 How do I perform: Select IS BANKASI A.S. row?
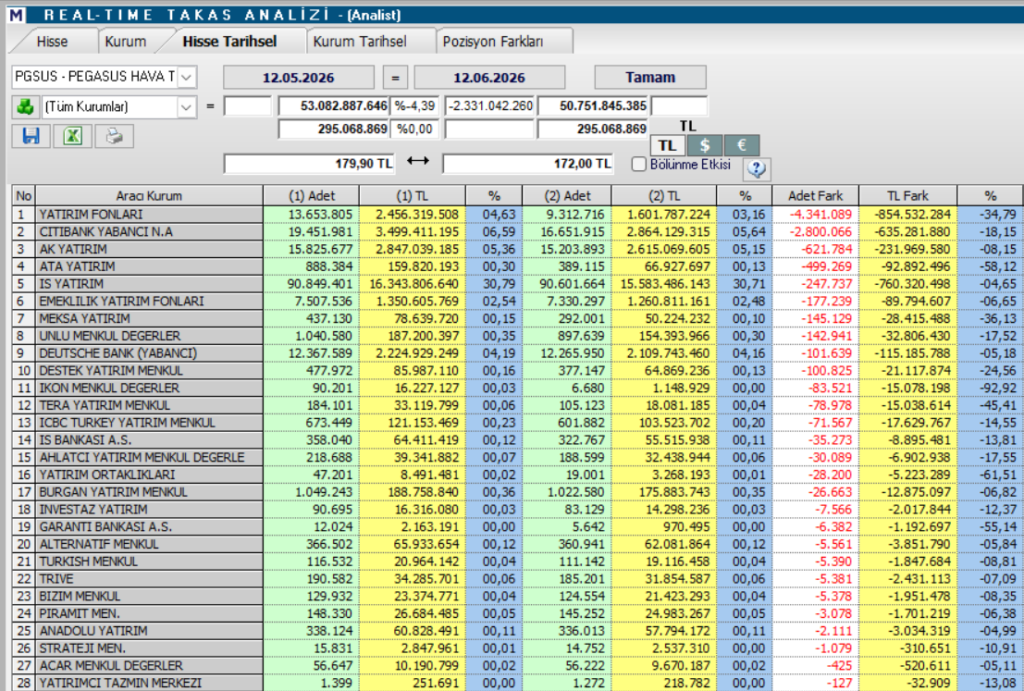click(x=517, y=440)
